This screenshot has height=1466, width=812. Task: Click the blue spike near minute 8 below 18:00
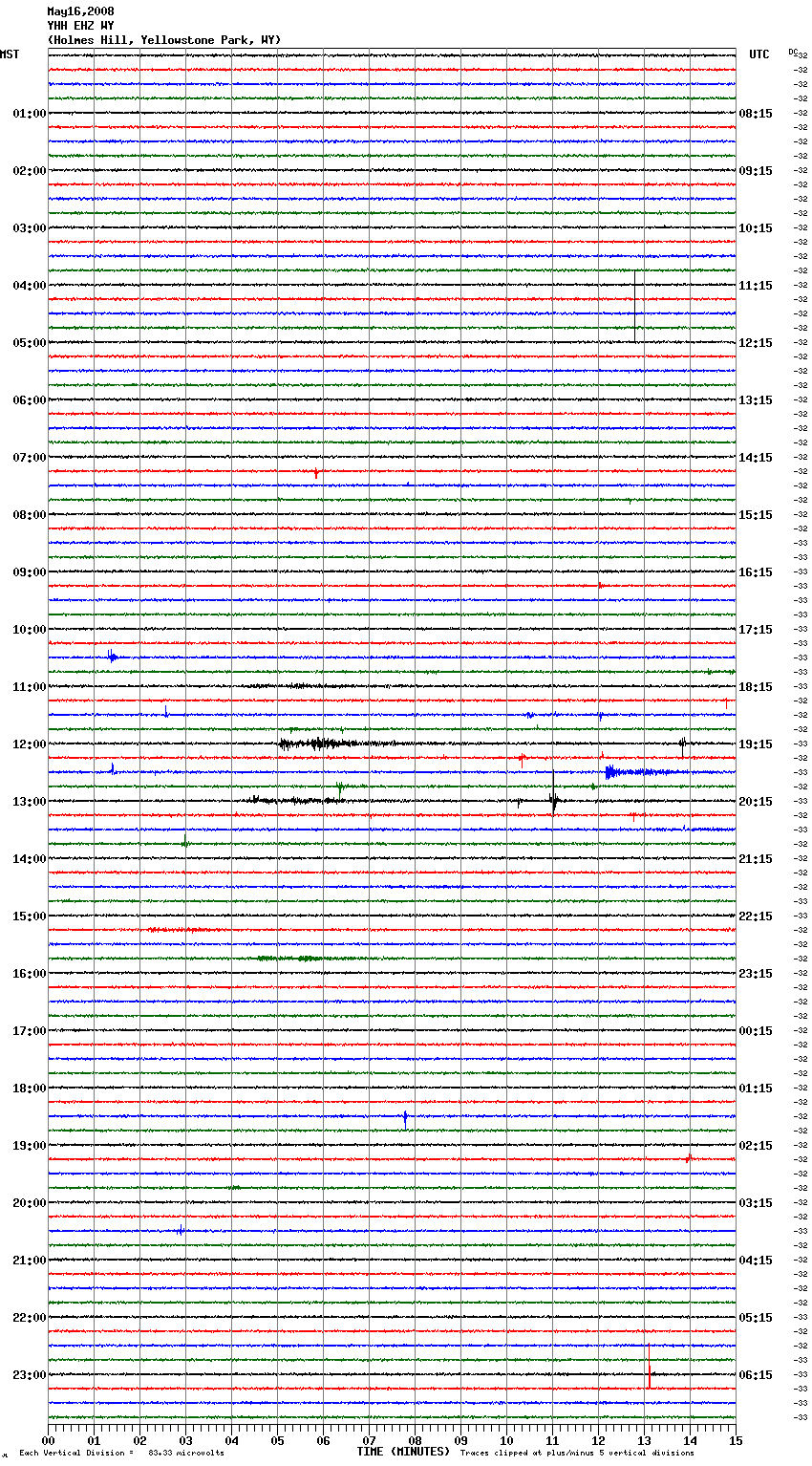405,1118
